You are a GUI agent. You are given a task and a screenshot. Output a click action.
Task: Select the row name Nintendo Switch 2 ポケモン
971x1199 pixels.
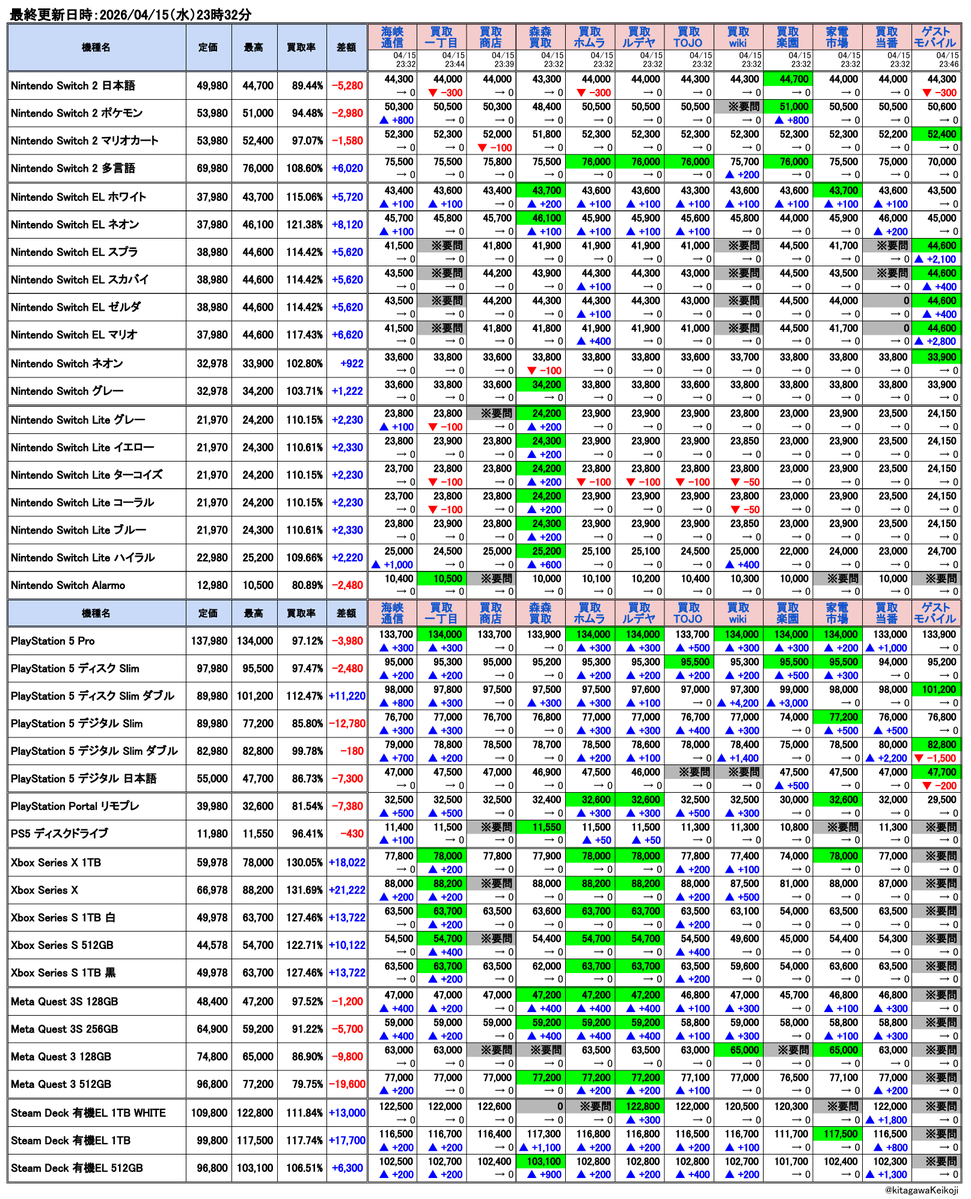click(x=76, y=113)
